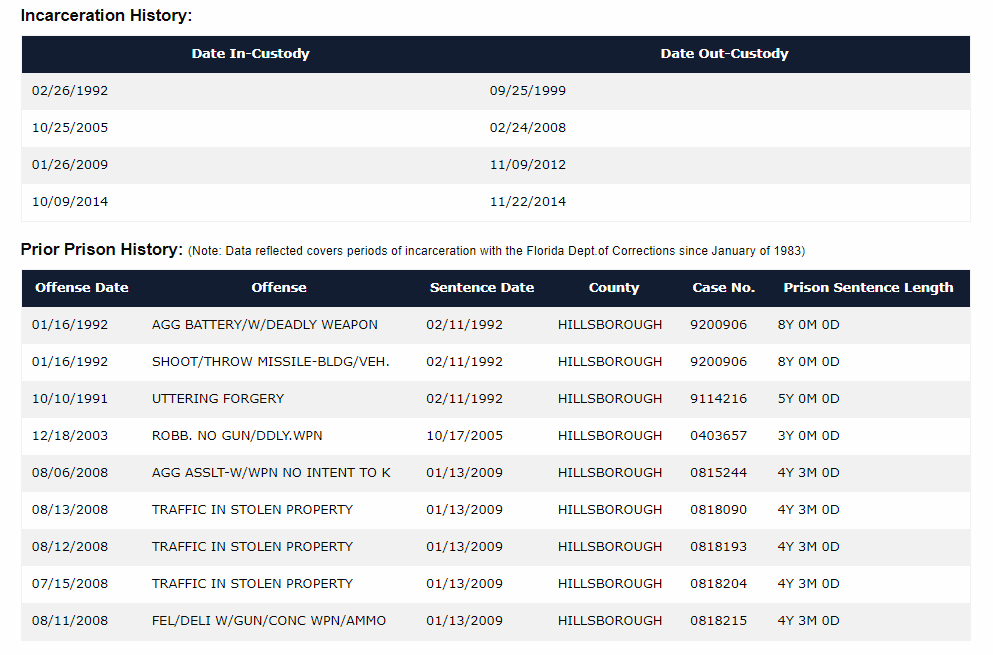
Task: Select offense AGG BATTERY/W/DEADLY WEAPON
Action: point(265,324)
